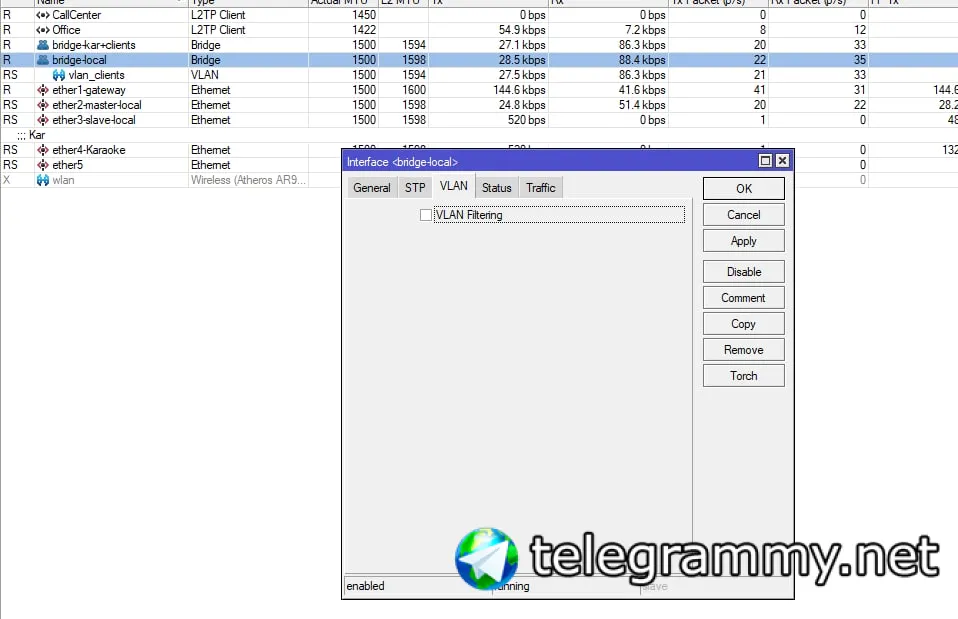Click the bridge-kar+clients bridge icon

[43, 45]
